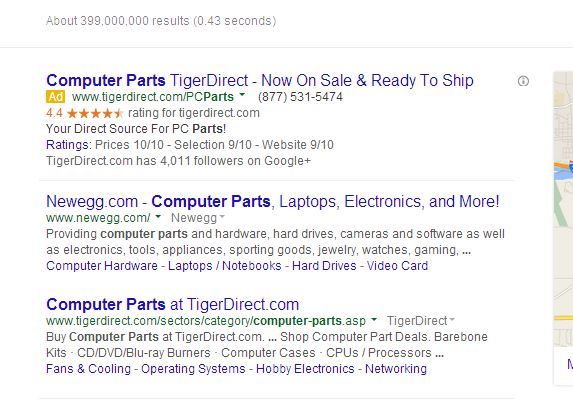573x402 pixels.
Task: Click the ad info circle icon
Action: (523, 81)
